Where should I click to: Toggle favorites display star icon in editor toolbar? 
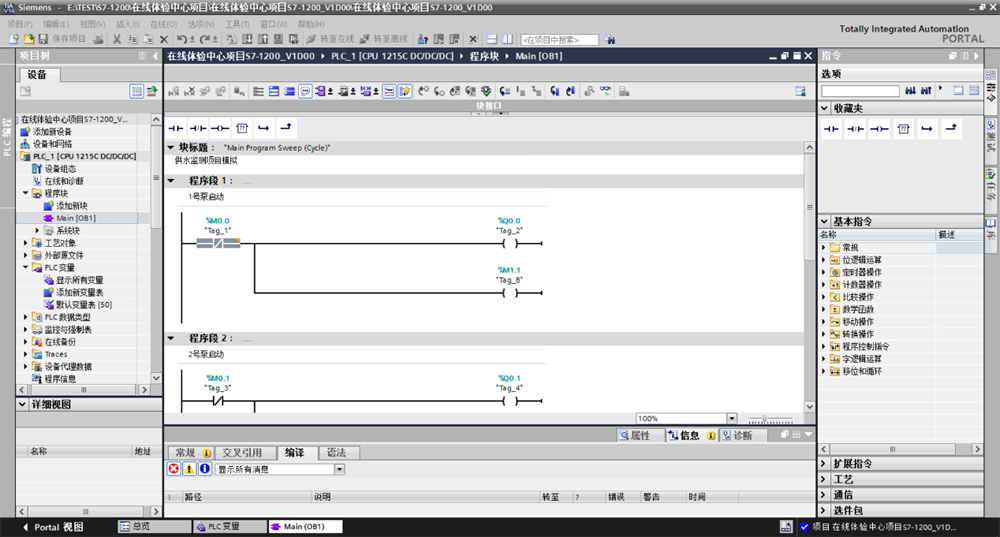click(405, 92)
